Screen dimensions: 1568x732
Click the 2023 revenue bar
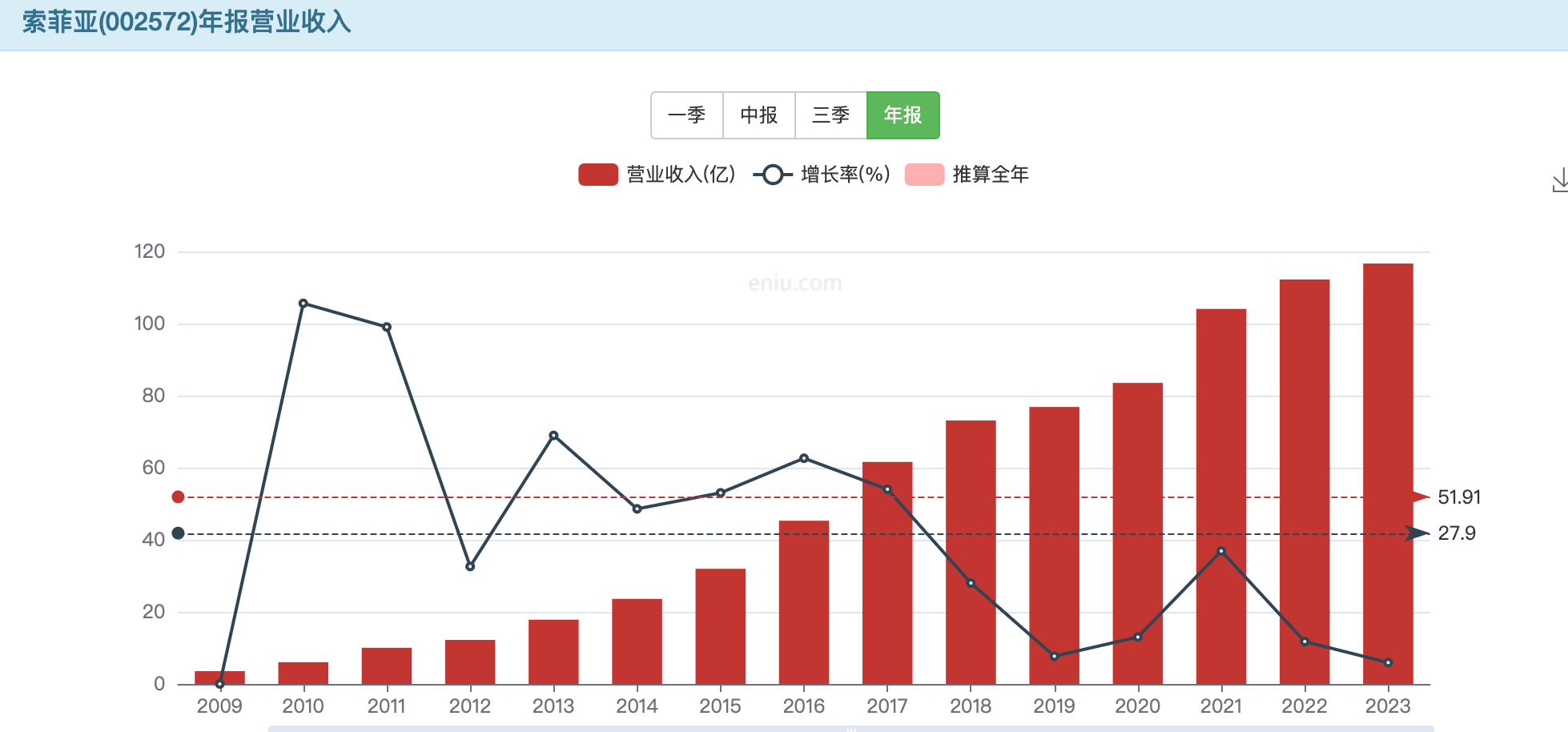(x=1388, y=473)
